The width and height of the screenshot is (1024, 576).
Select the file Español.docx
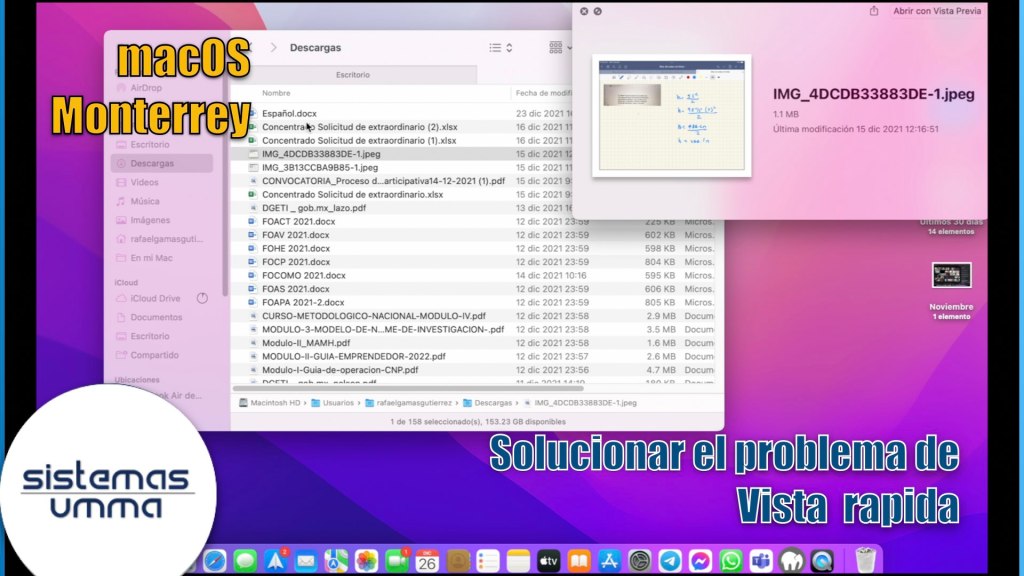[x=290, y=114]
